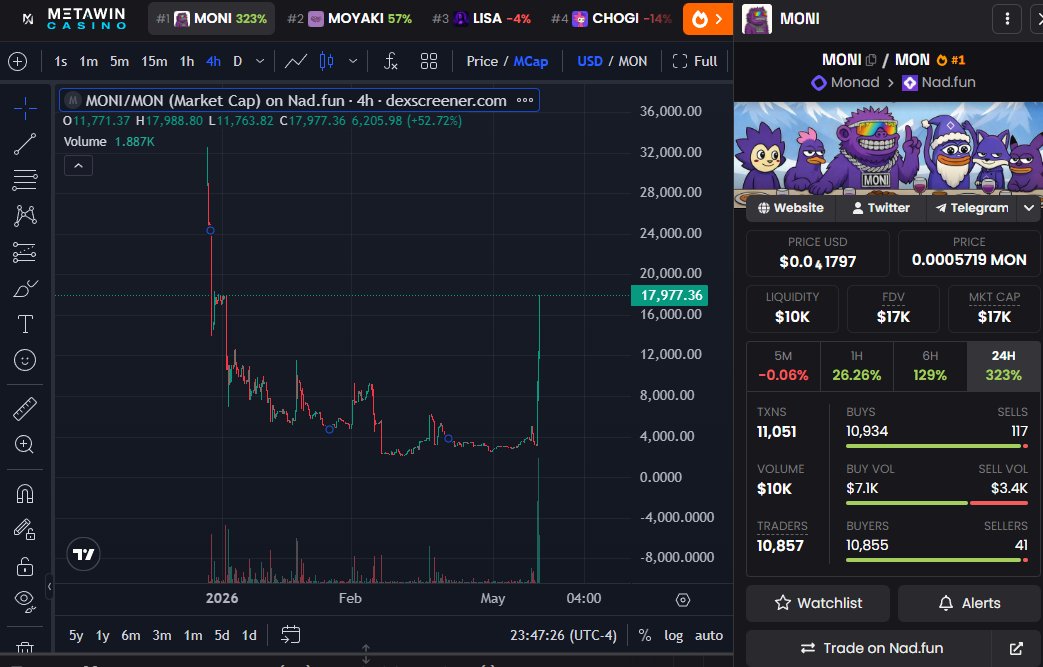
Task: Add symbol with plus circle icon
Action: pyautogui.click(x=18, y=61)
